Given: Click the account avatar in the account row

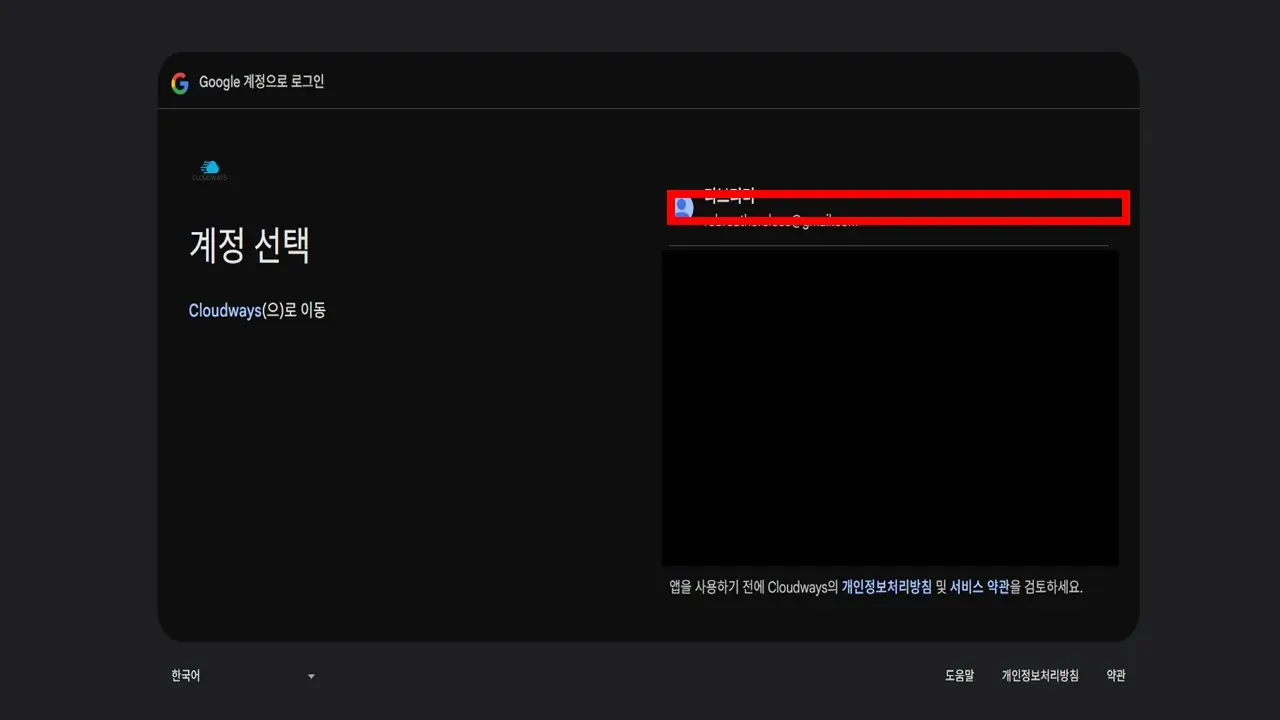Looking at the screenshot, I should click(684, 208).
